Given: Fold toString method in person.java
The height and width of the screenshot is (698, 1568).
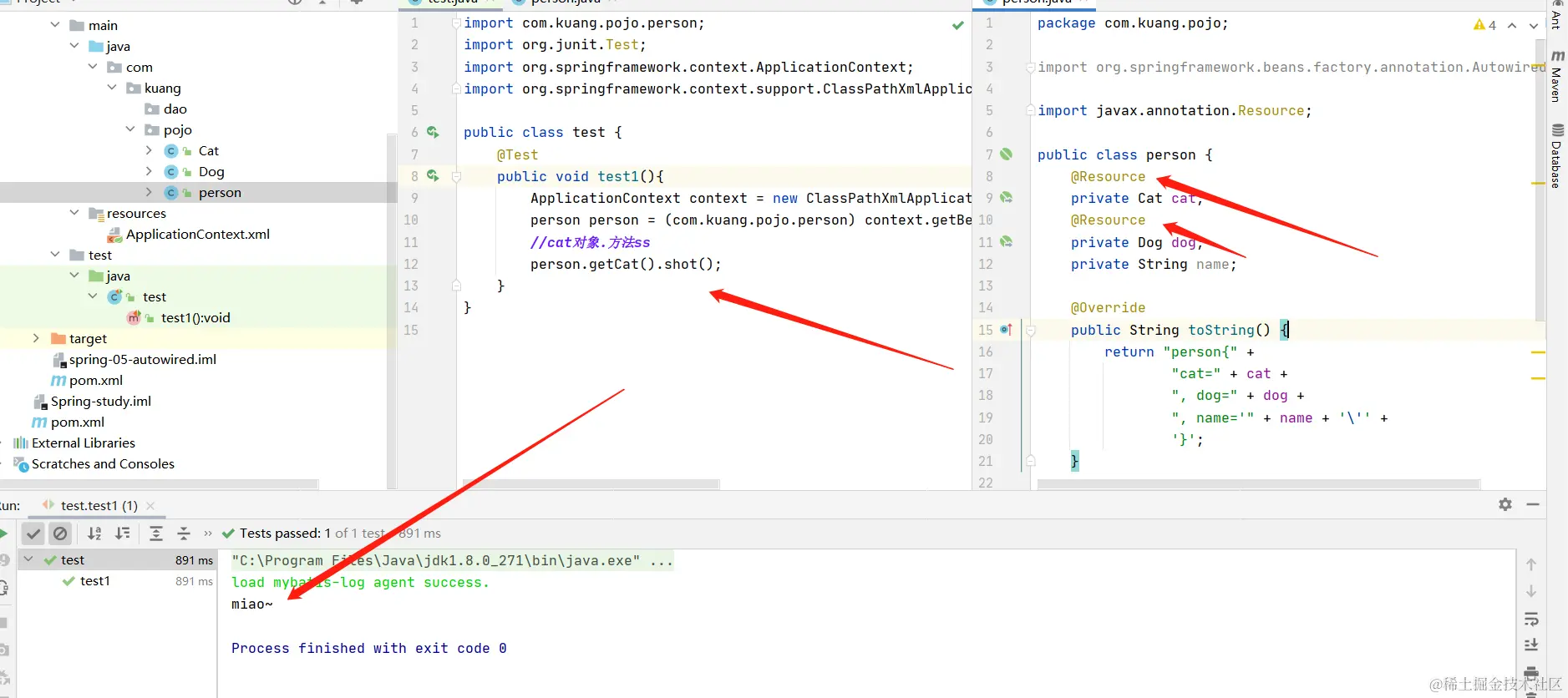Looking at the screenshot, I should click(1031, 330).
